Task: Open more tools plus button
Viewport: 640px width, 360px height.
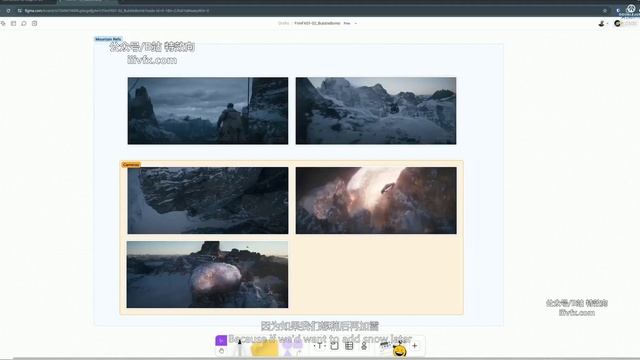Action: click(x=415, y=346)
